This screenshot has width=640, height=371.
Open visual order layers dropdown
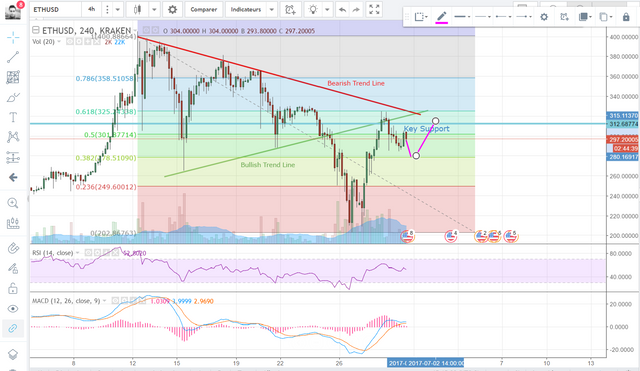pos(585,17)
